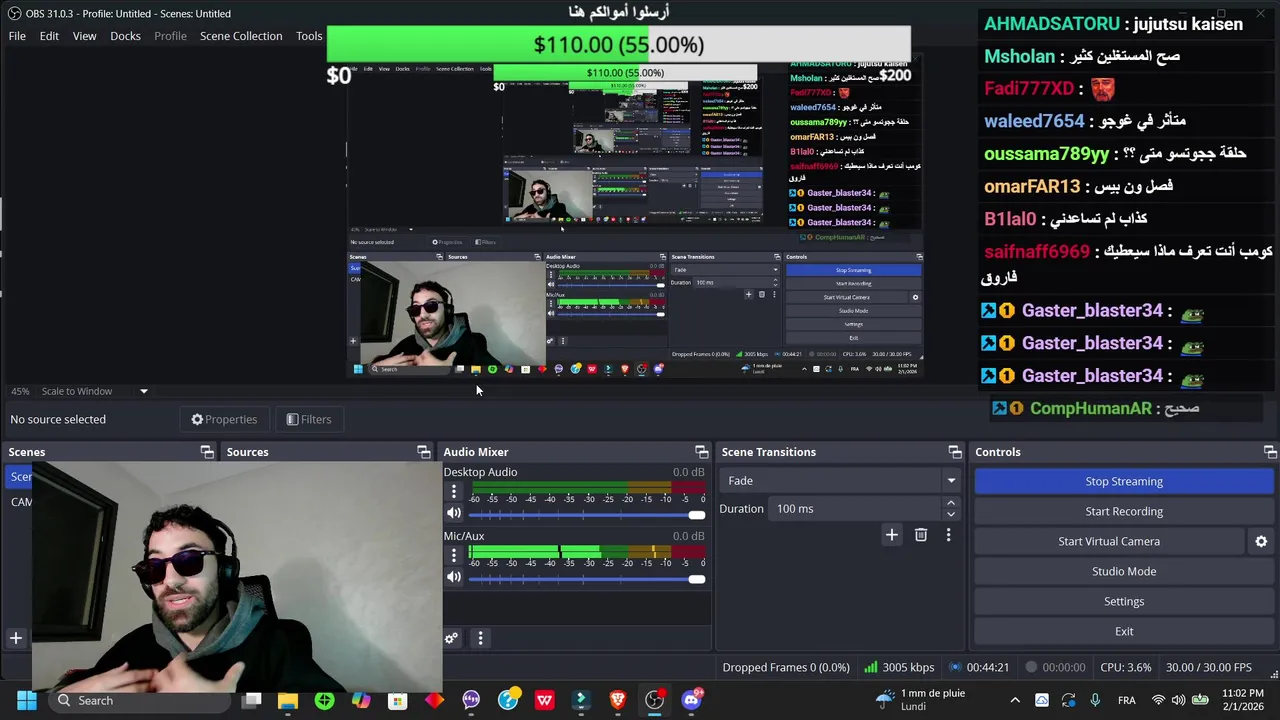1280x720 pixels.
Task: Open the View menu
Action: coord(84,36)
